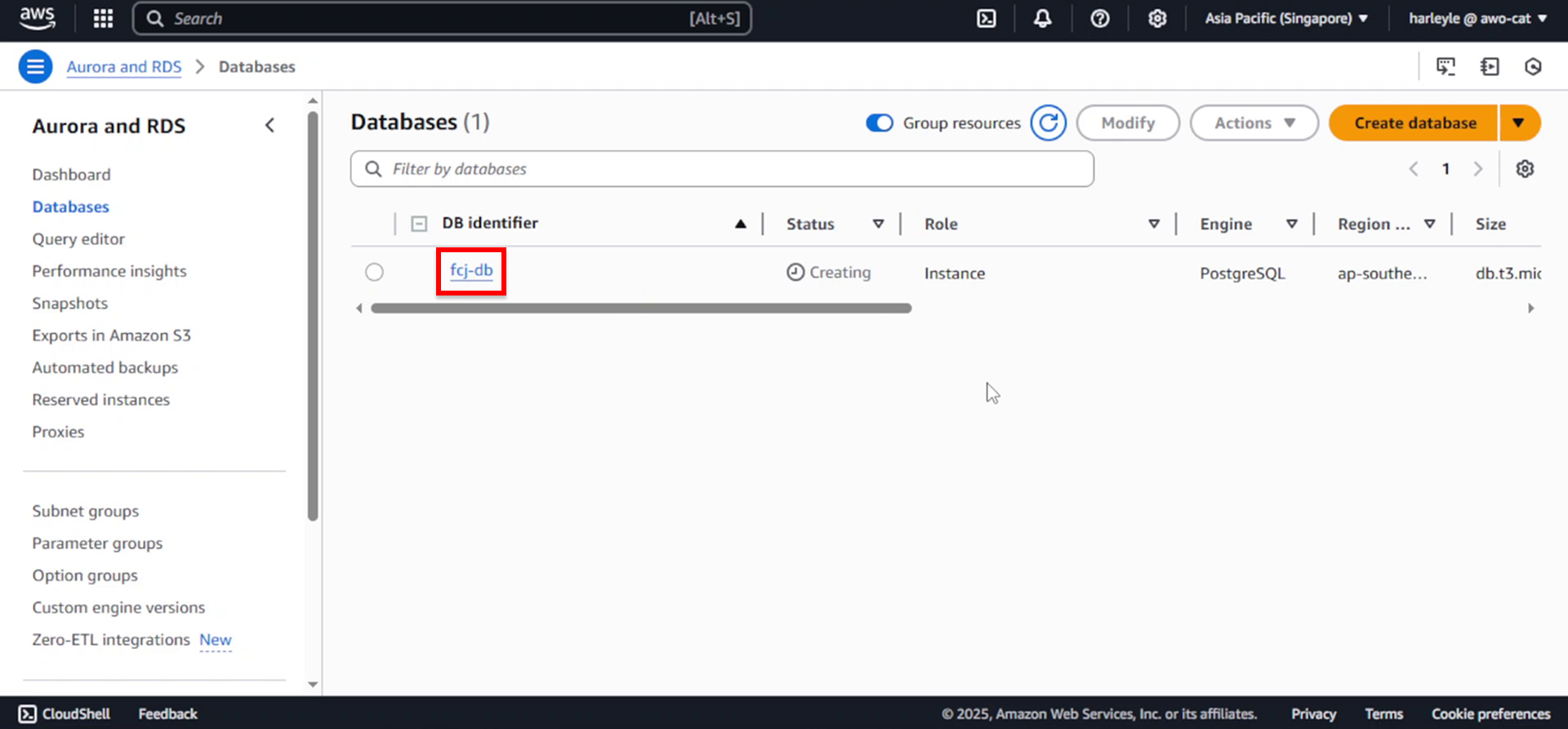1568x729 pixels.
Task: Open the notifications bell
Action: [x=1043, y=18]
